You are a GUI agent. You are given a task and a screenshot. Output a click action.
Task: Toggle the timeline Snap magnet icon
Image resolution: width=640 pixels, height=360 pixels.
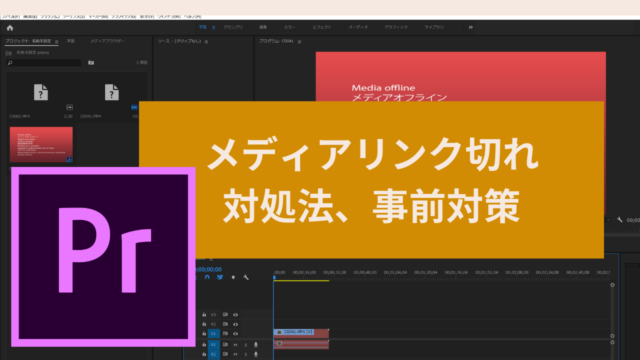coord(207,277)
